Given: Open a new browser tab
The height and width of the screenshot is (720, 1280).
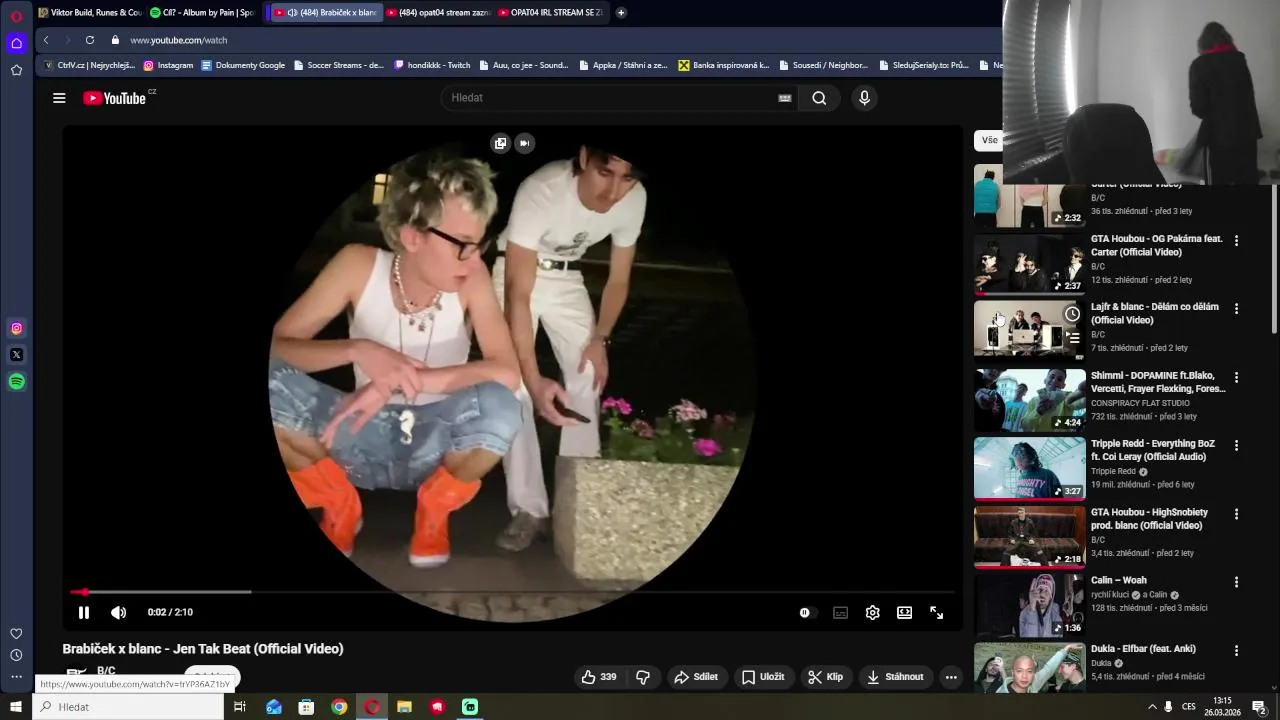Looking at the screenshot, I should pyautogui.click(x=621, y=12).
